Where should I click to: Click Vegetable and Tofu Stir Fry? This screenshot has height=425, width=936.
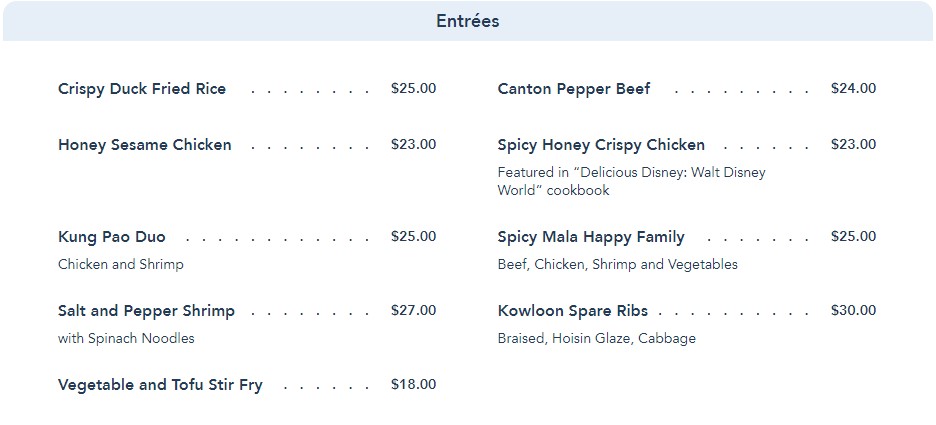[x=160, y=385]
